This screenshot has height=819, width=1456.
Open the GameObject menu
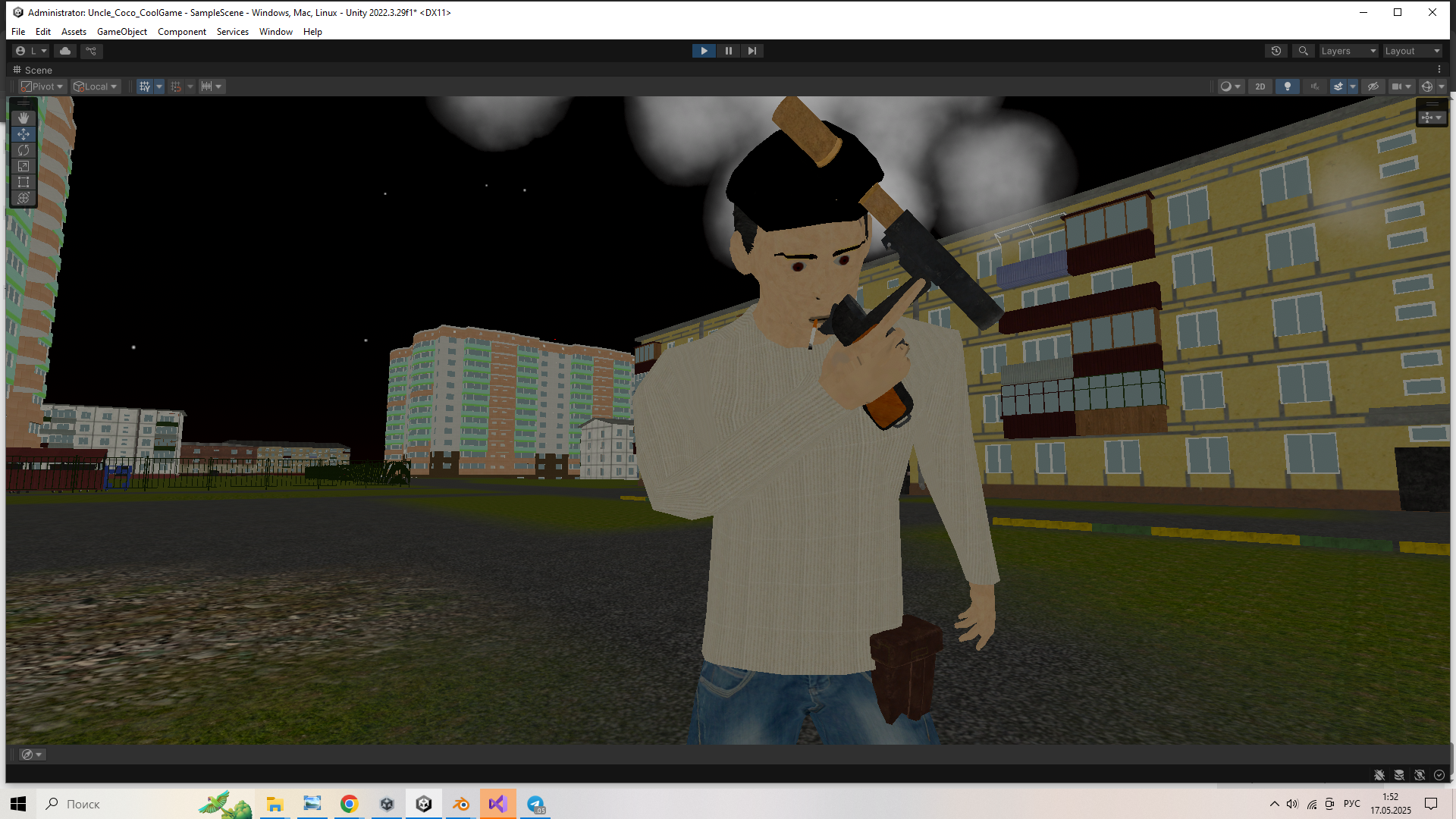(x=121, y=32)
